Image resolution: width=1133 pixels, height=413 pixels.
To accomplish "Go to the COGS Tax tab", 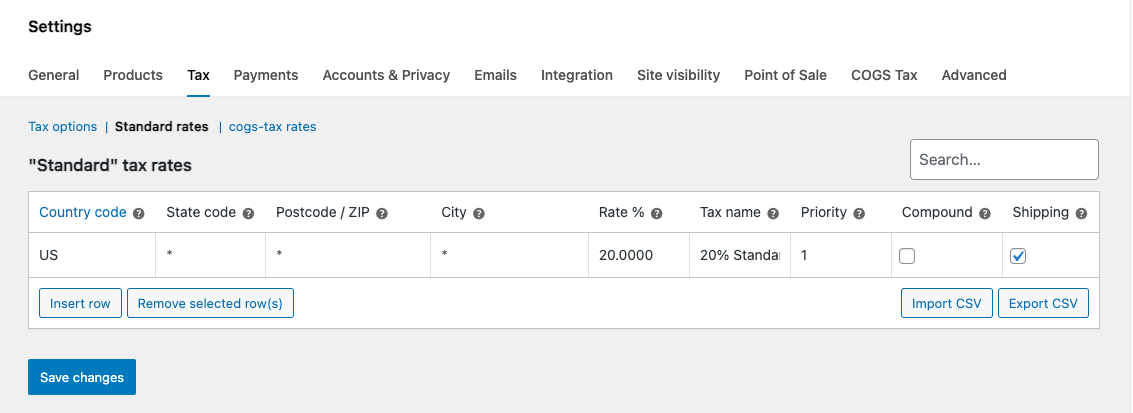I will (x=884, y=75).
